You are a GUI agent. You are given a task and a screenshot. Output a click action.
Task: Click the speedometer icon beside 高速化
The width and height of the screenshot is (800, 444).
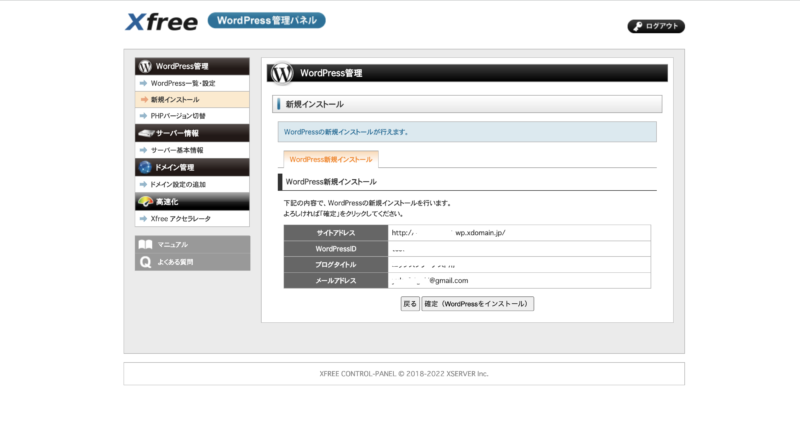[145, 202]
